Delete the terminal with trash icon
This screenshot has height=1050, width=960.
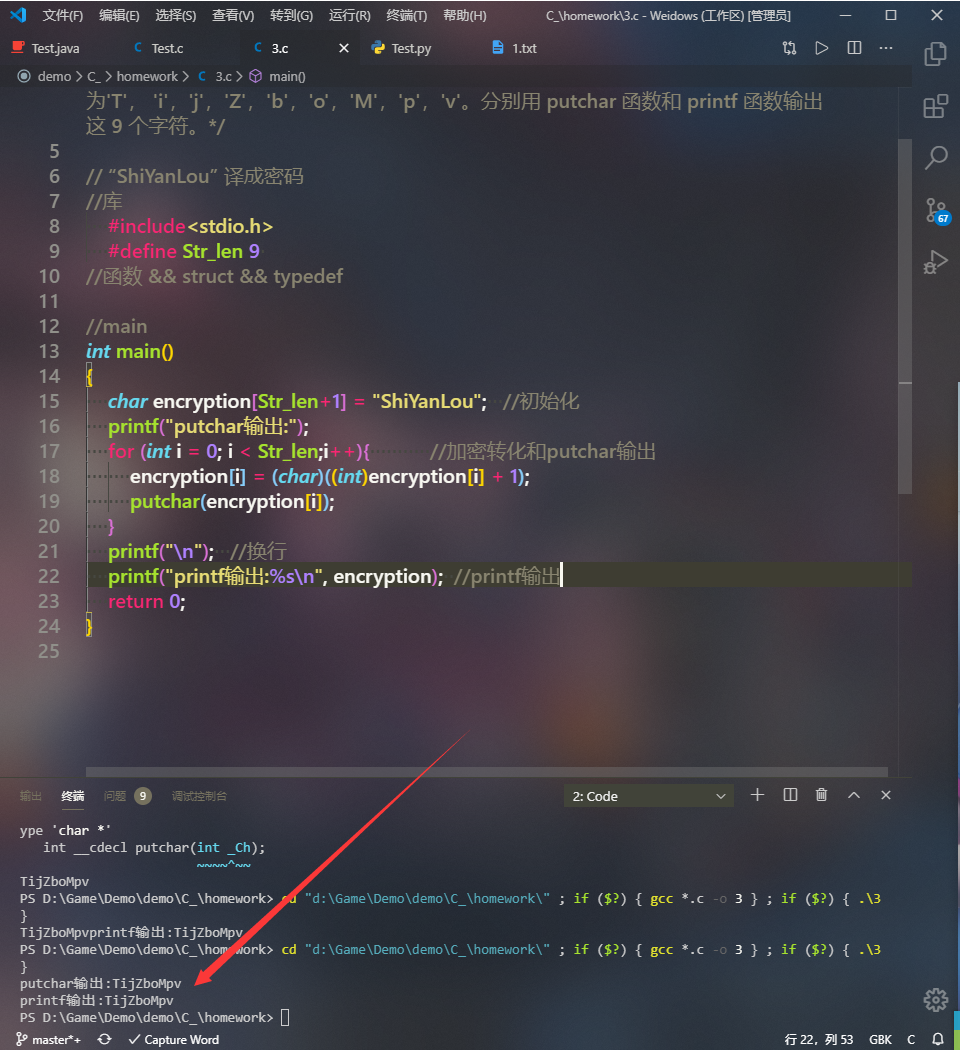tap(821, 795)
